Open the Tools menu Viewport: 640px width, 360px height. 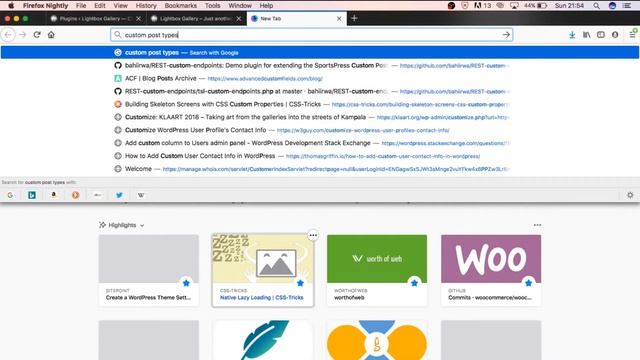pos(212,6)
